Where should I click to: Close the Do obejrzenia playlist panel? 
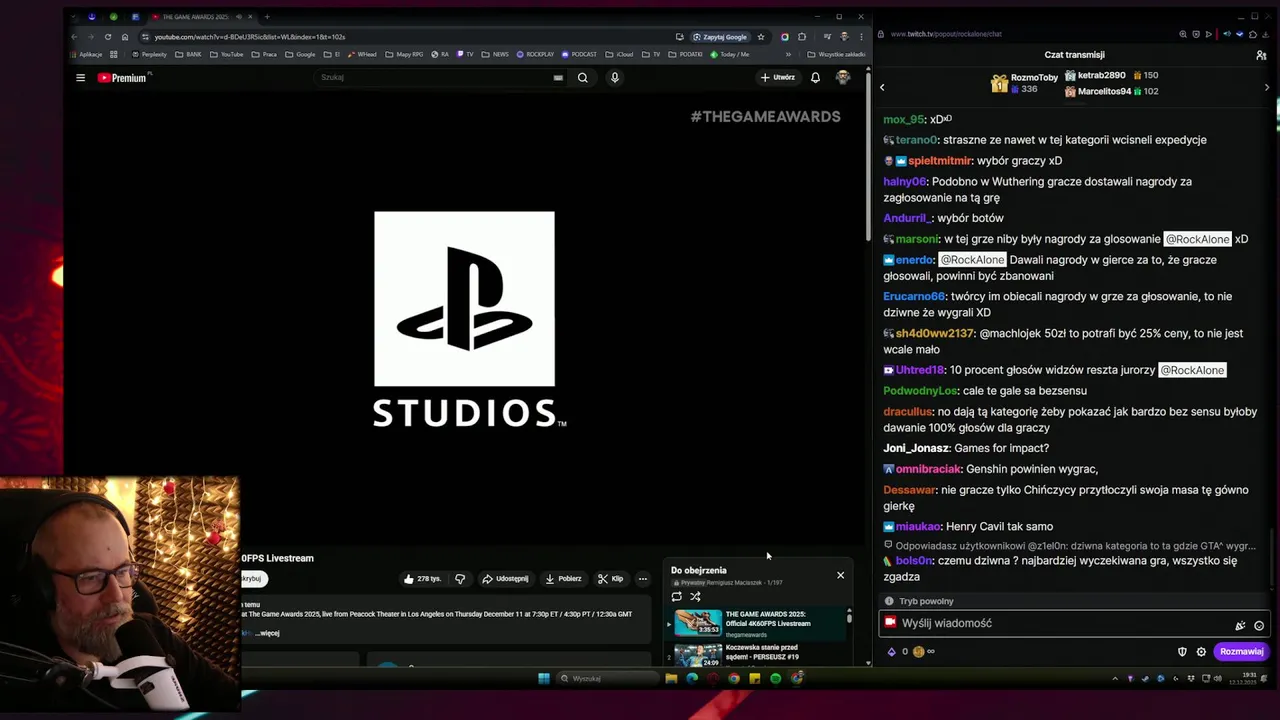(840, 575)
